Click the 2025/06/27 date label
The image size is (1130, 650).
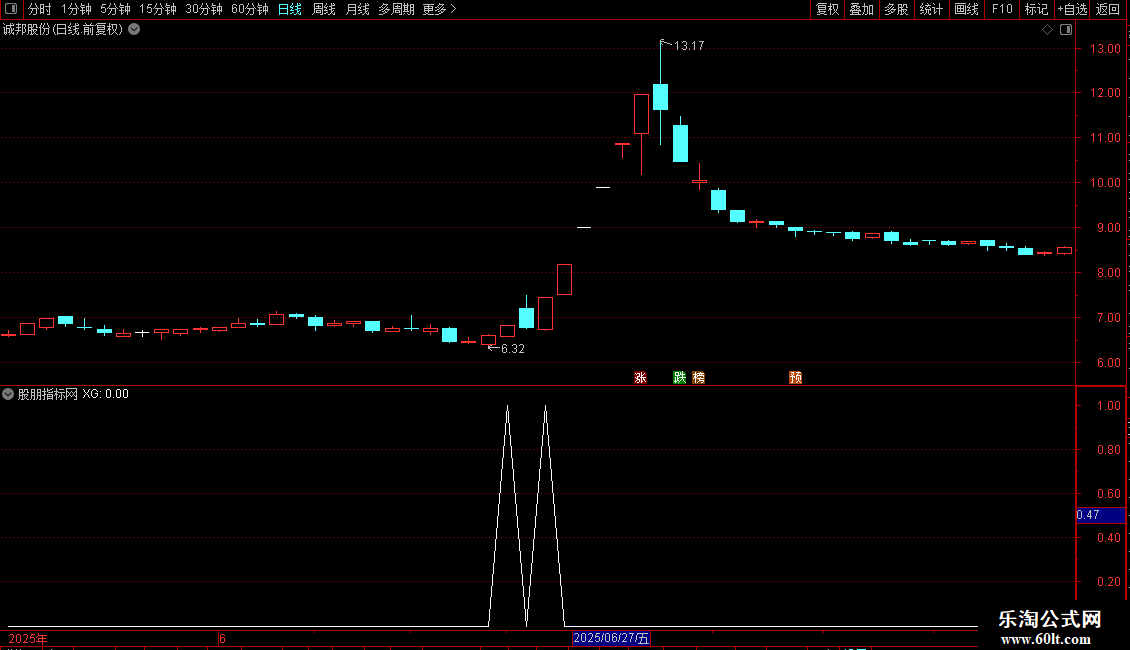(x=611, y=638)
